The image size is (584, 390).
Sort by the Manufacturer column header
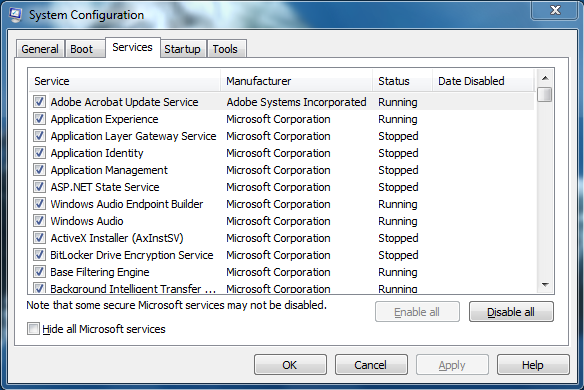(296, 81)
